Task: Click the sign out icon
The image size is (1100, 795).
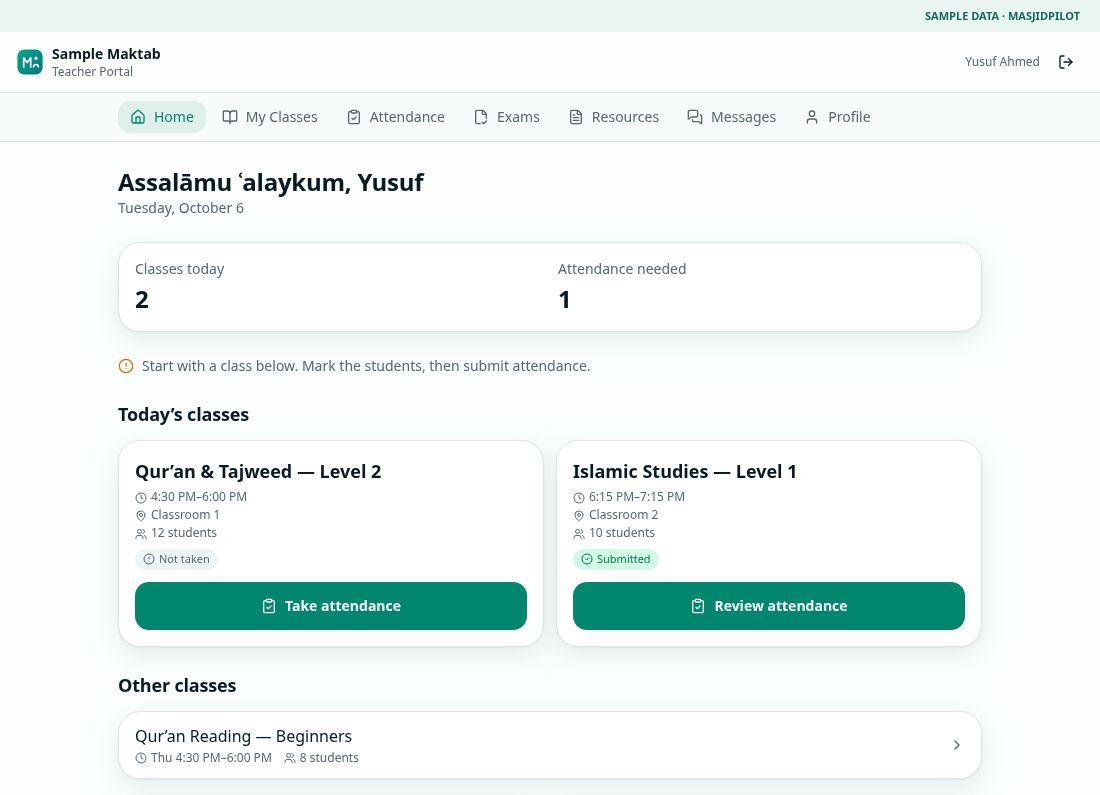Action: 1066,62
